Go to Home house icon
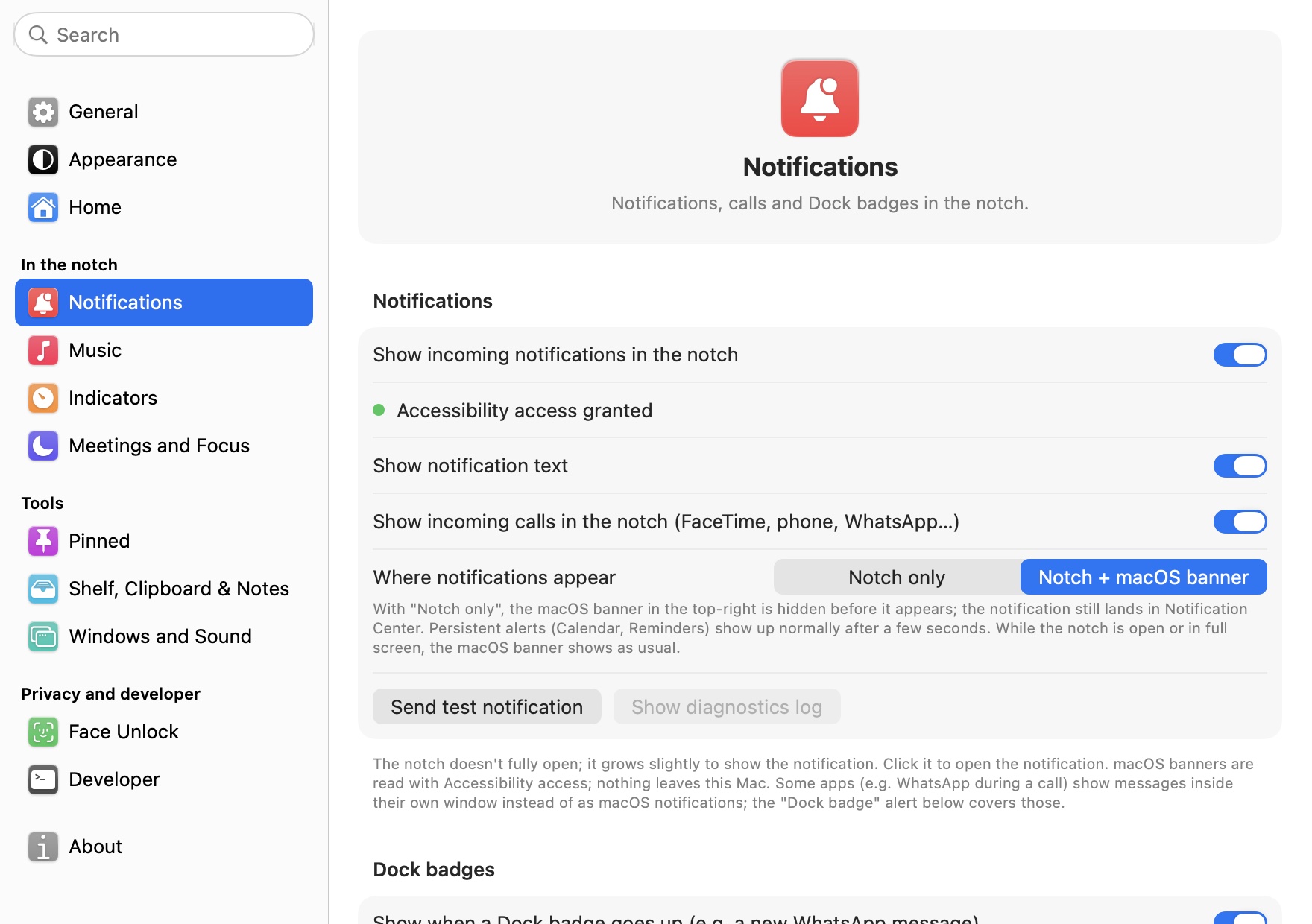This screenshot has width=1312, height=924. click(43, 207)
